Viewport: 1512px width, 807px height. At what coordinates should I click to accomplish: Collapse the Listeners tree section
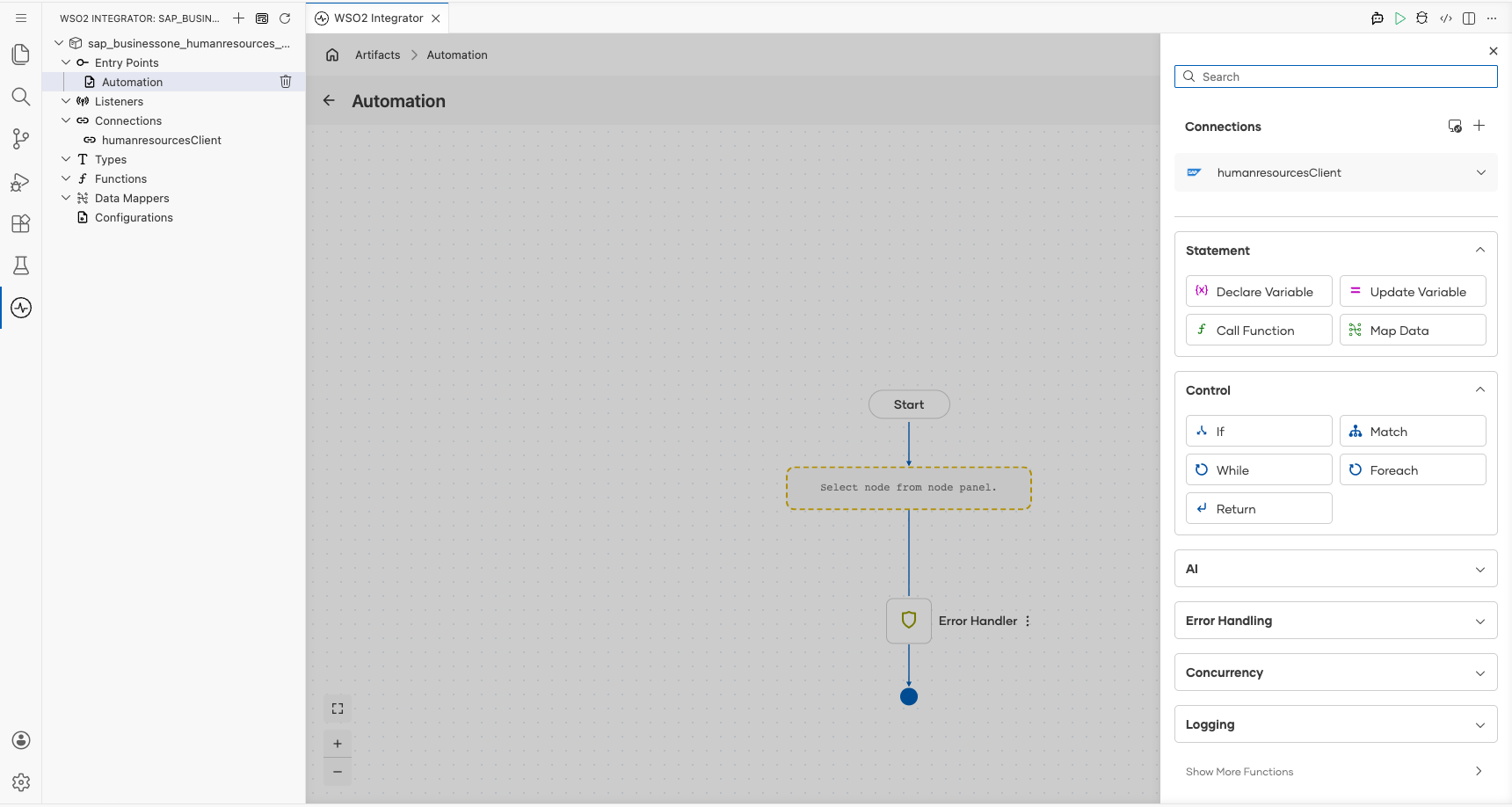tap(66, 101)
